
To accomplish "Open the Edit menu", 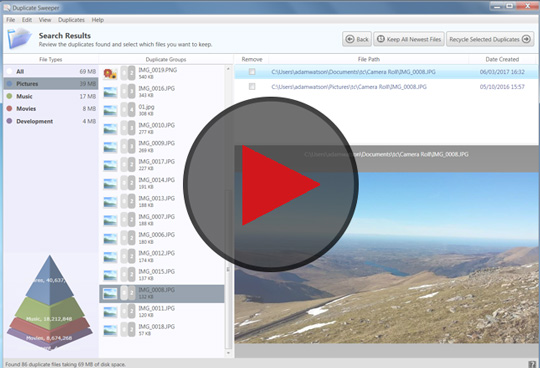I will (27, 20).
